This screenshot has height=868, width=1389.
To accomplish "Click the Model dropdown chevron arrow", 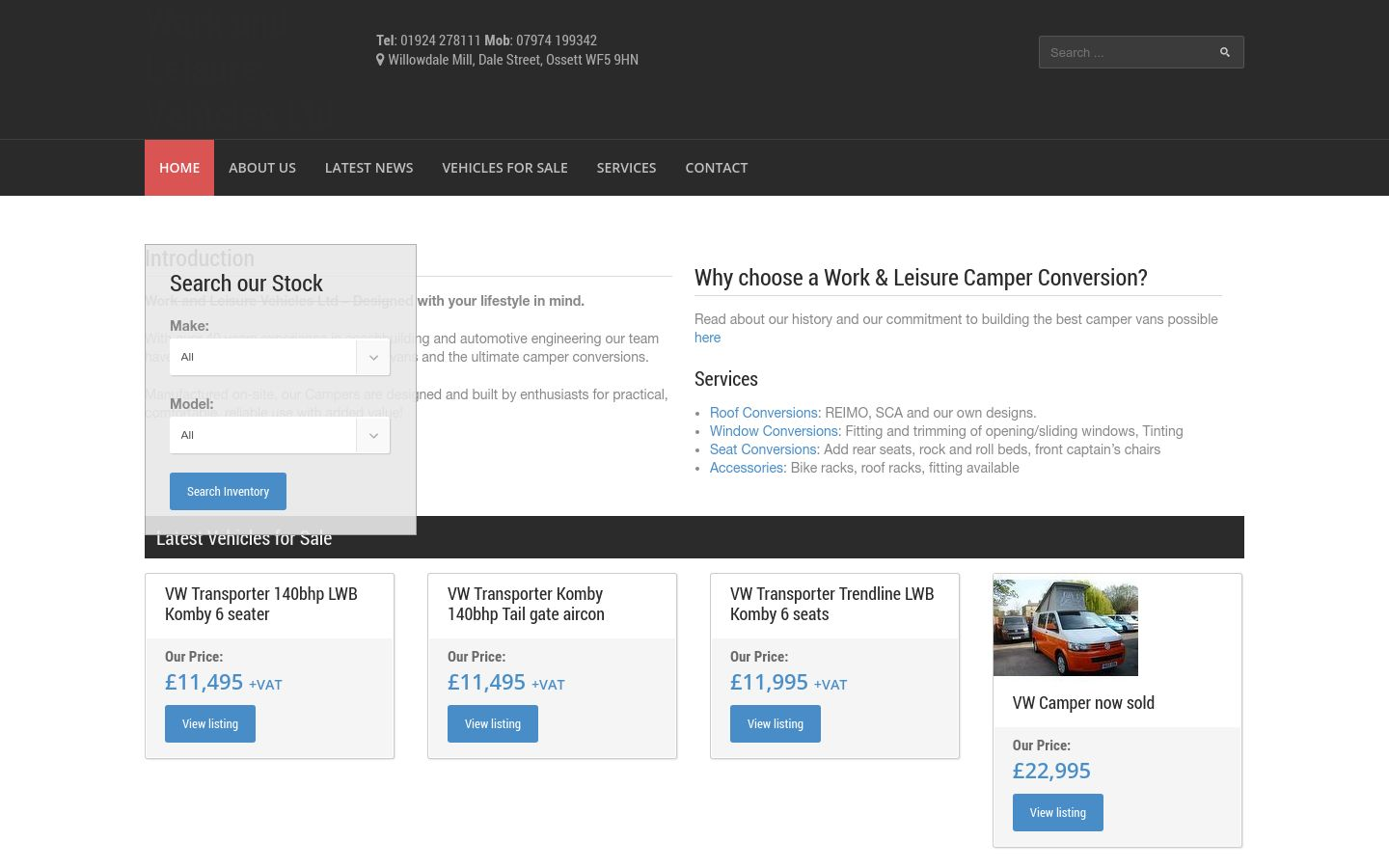I will 373,435.
